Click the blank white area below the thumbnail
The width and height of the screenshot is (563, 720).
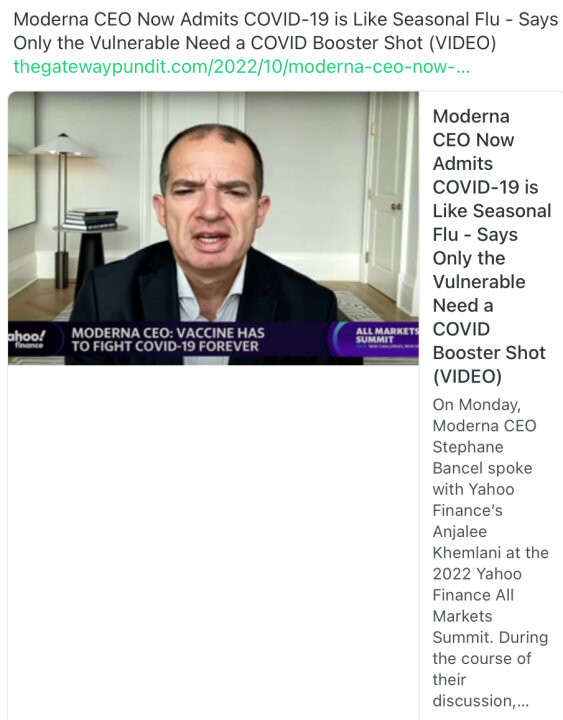click(213, 542)
